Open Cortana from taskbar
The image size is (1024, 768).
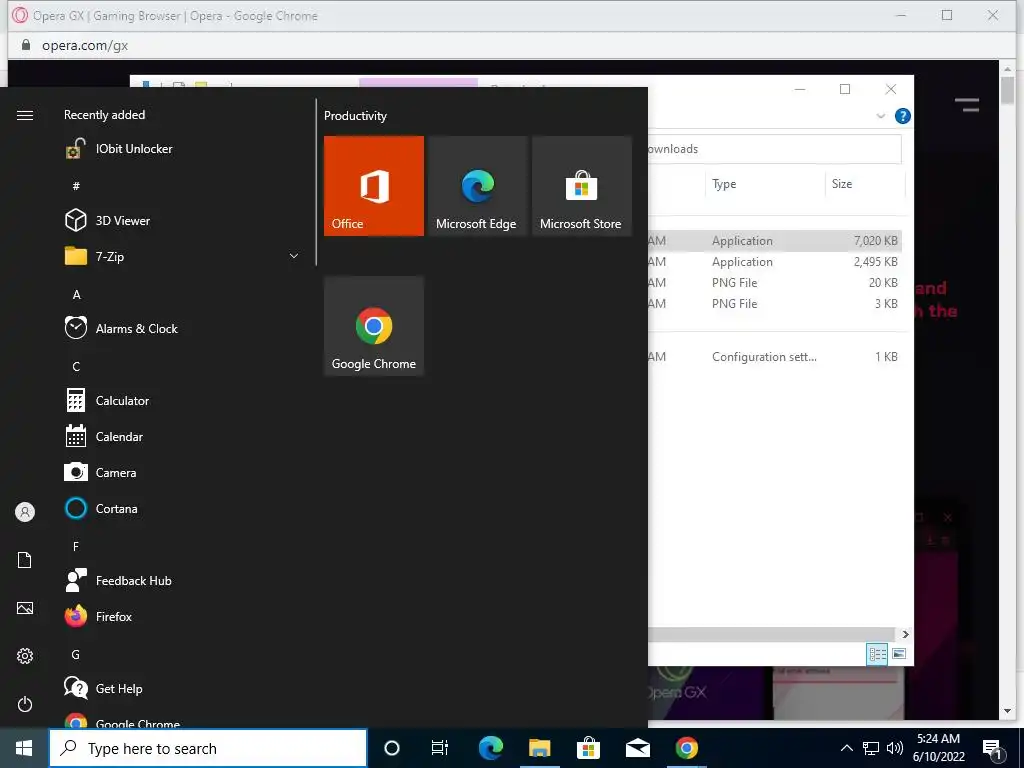pyautogui.click(x=392, y=748)
